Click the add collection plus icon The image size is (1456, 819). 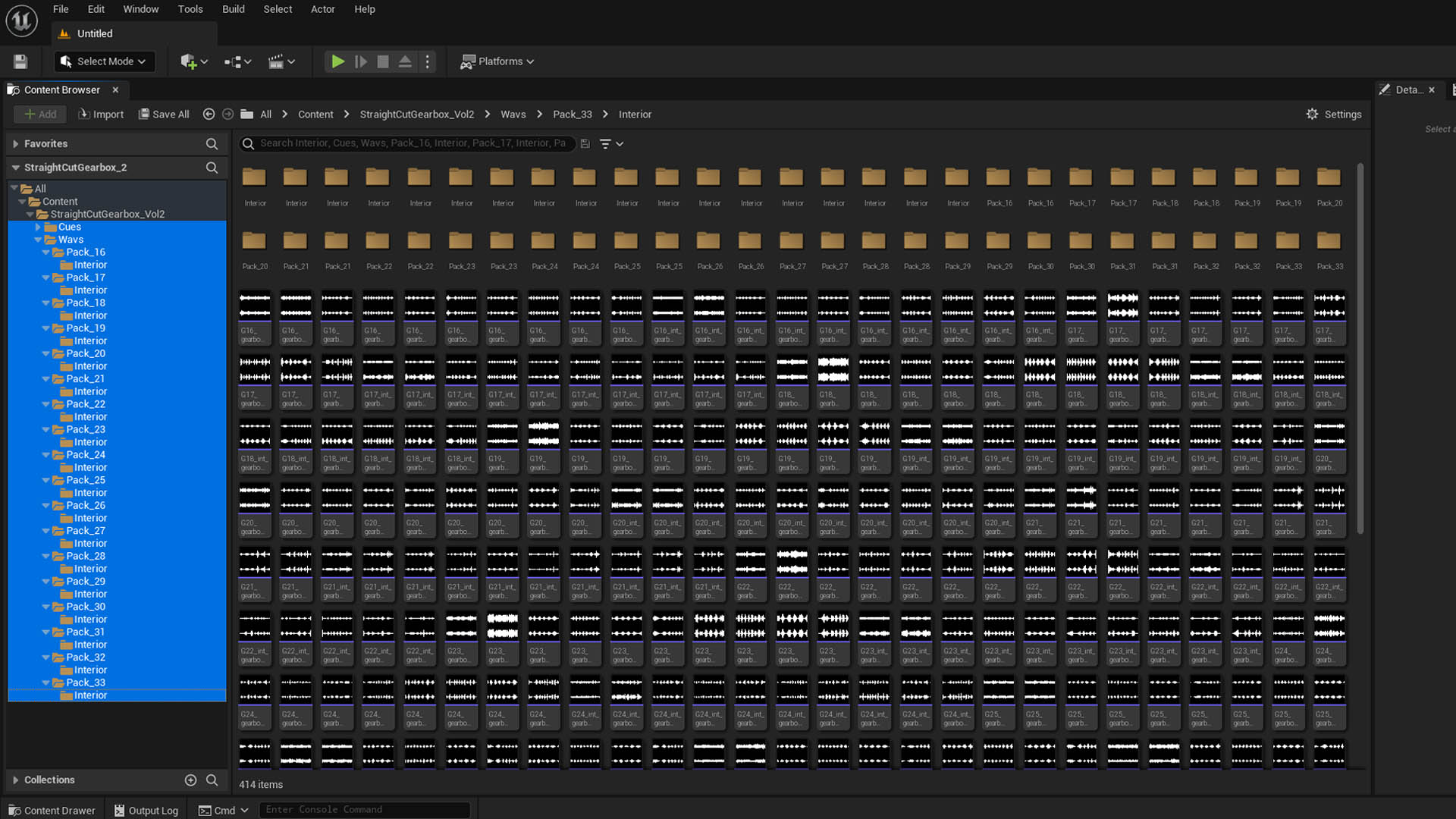190,780
